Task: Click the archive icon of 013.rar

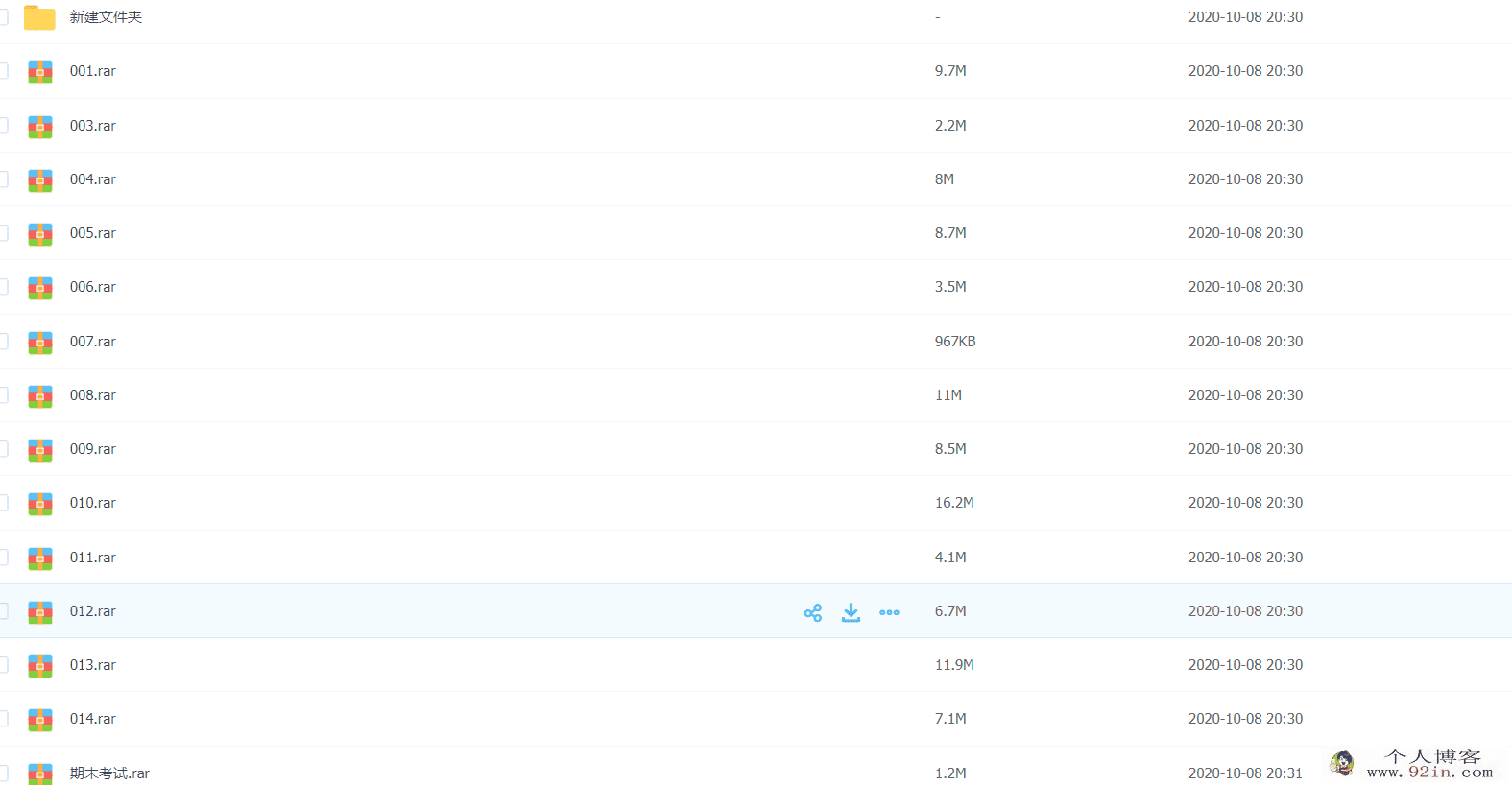Action: tap(40, 666)
